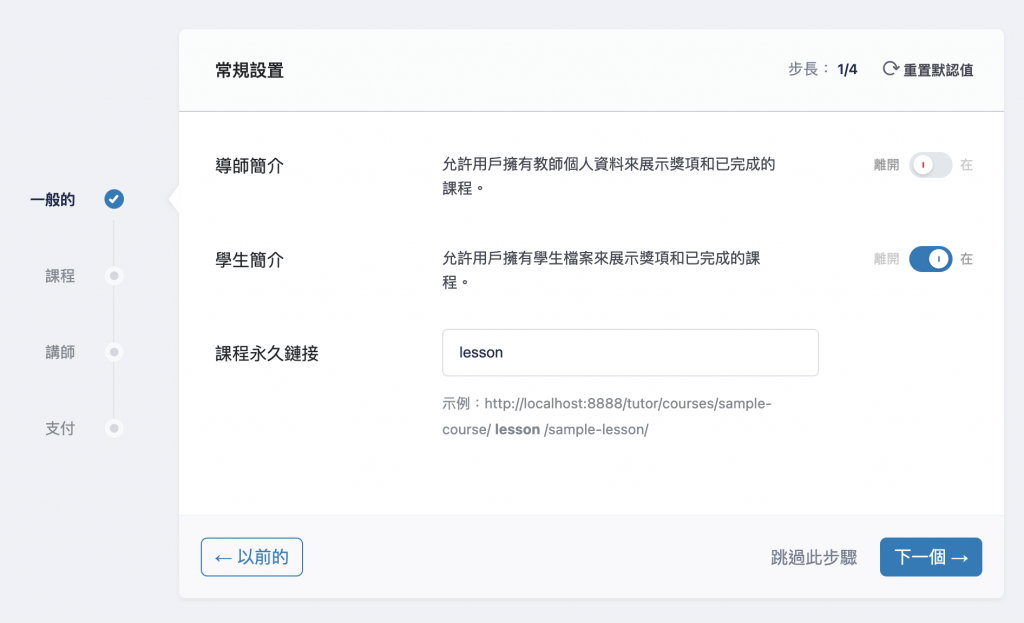Image resolution: width=1024 pixels, height=623 pixels.
Task: Click the circular reset arrow icon
Action: click(x=890, y=69)
